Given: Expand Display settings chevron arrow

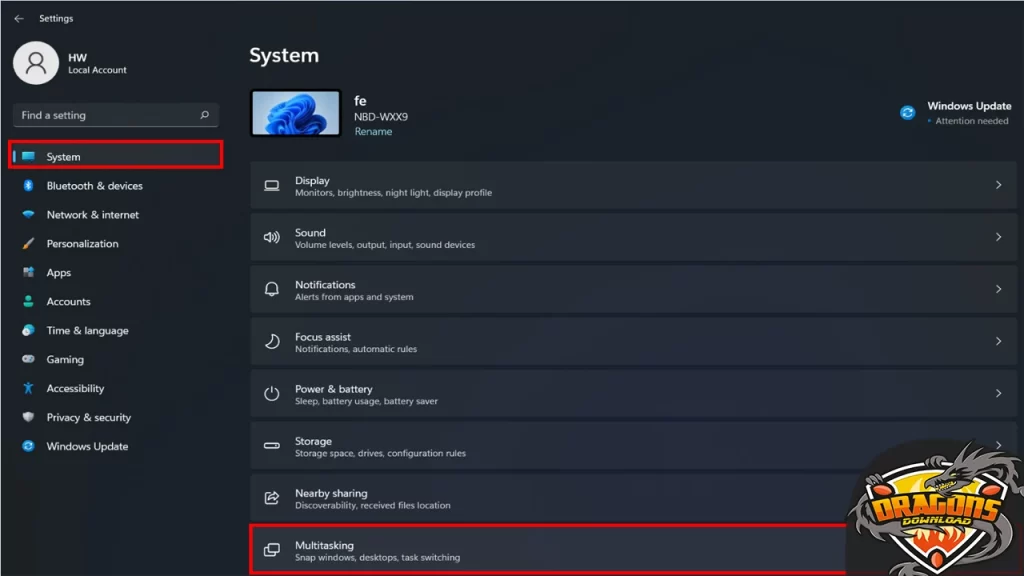Looking at the screenshot, I should [x=998, y=185].
